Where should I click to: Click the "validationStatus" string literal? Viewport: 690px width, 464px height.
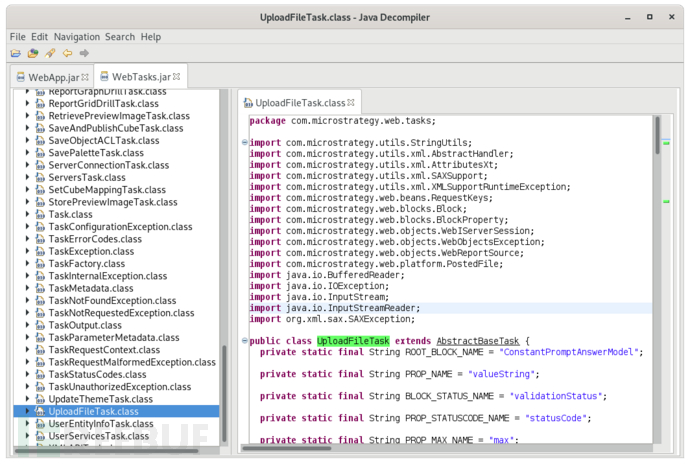(556, 396)
